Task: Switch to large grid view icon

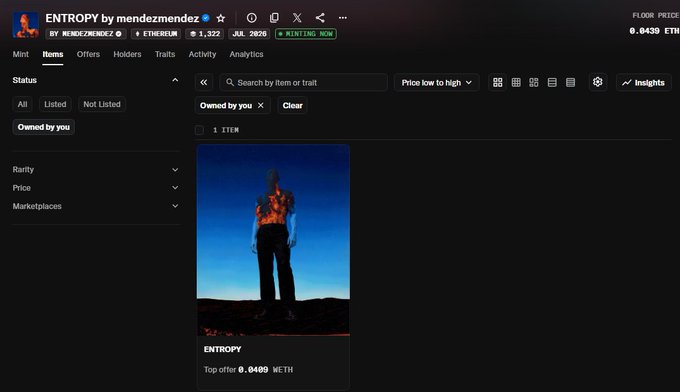Action: pyautogui.click(x=498, y=82)
